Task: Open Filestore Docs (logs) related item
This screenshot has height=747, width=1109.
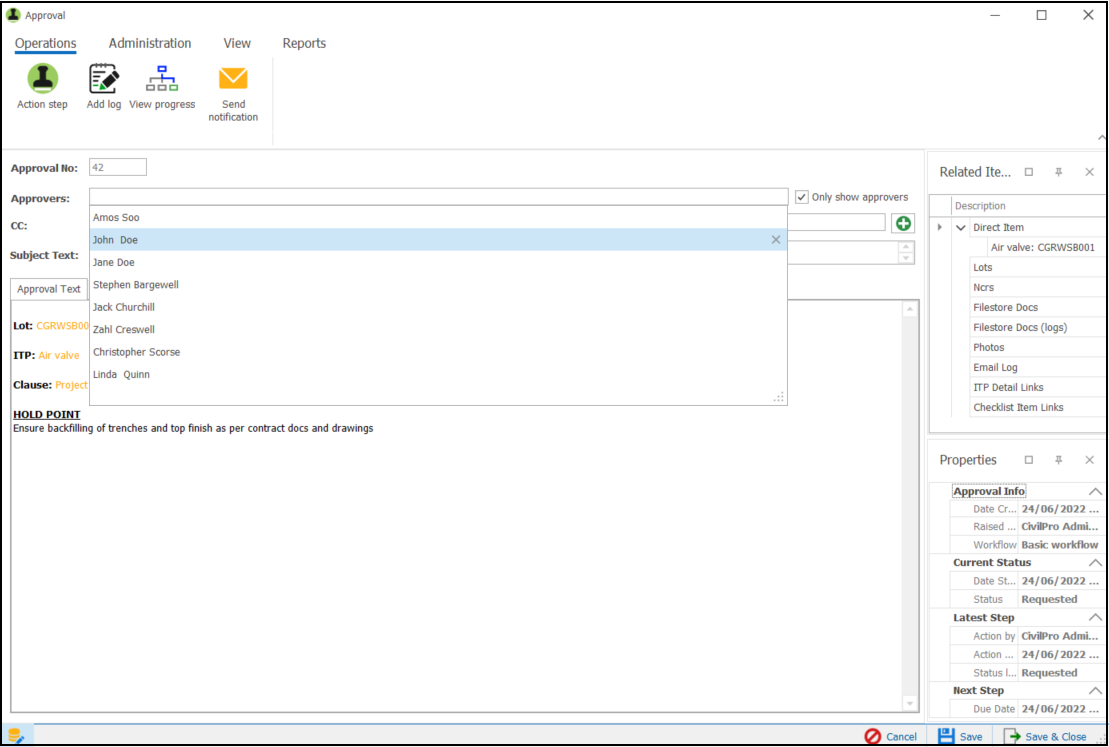Action: (1020, 328)
